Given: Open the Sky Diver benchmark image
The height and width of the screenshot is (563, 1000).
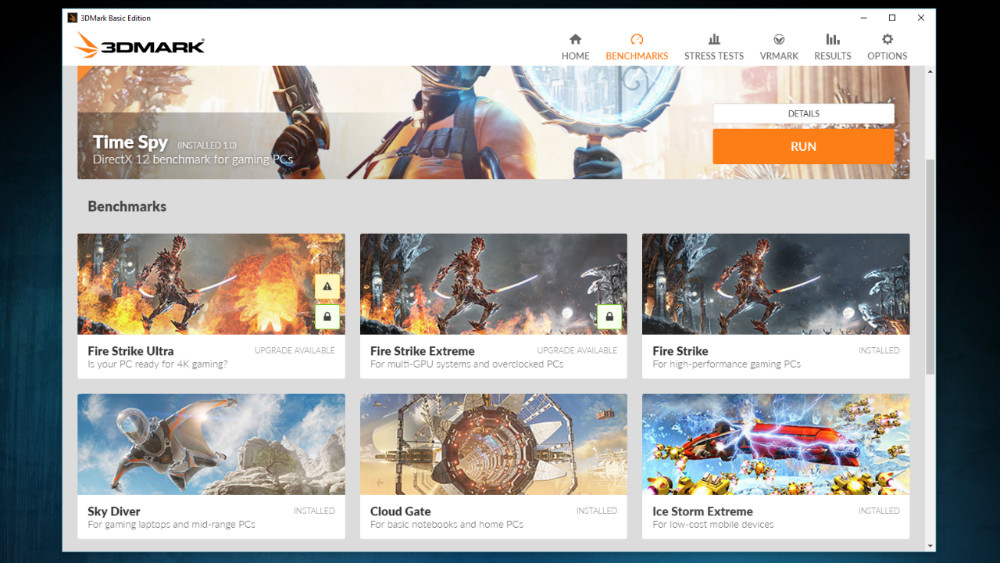Looking at the screenshot, I should point(211,444).
